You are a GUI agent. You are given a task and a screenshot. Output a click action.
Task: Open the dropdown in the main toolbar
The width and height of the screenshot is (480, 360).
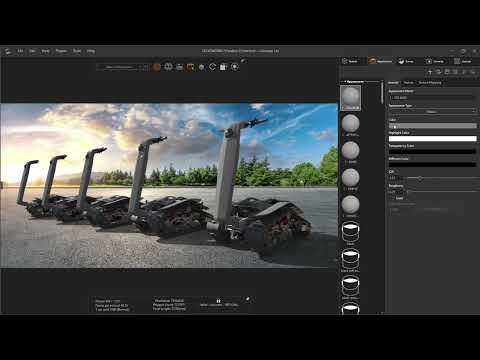[x=123, y=67]
